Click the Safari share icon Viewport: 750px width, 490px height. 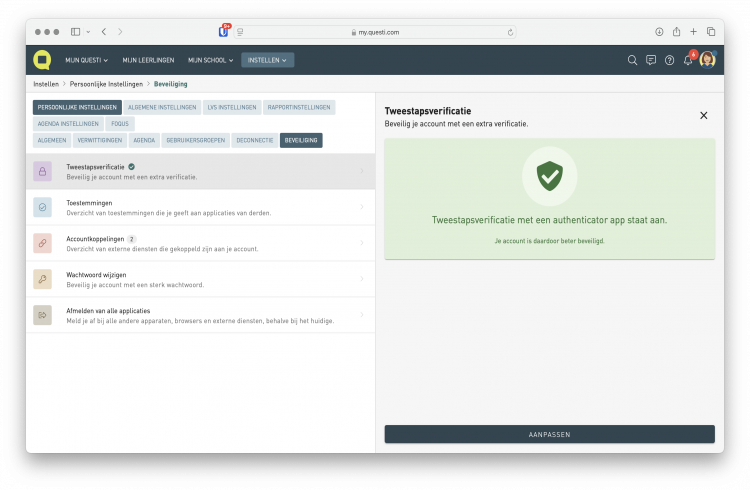tap(676, 32)
